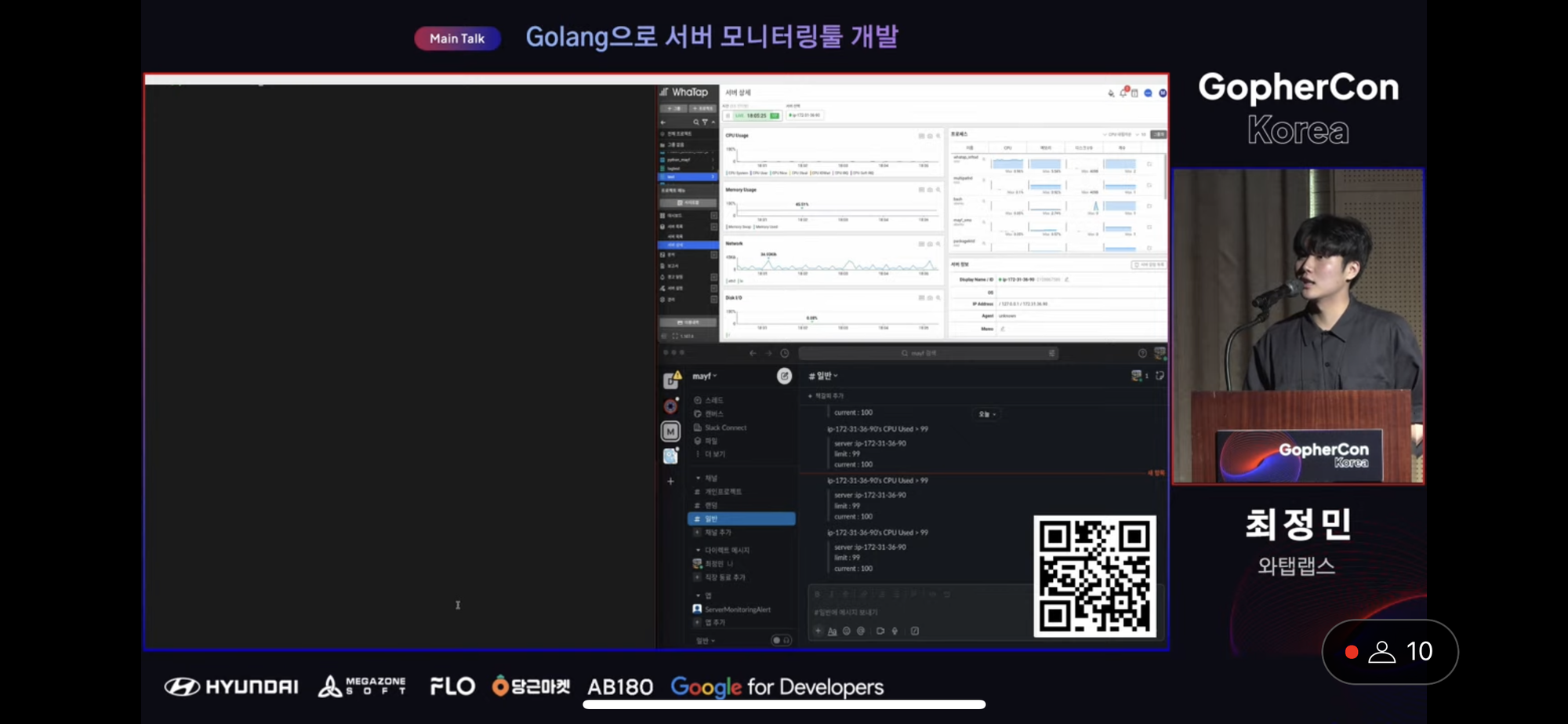Open the ip-172-31-36-90 server selector

(804, 115)
